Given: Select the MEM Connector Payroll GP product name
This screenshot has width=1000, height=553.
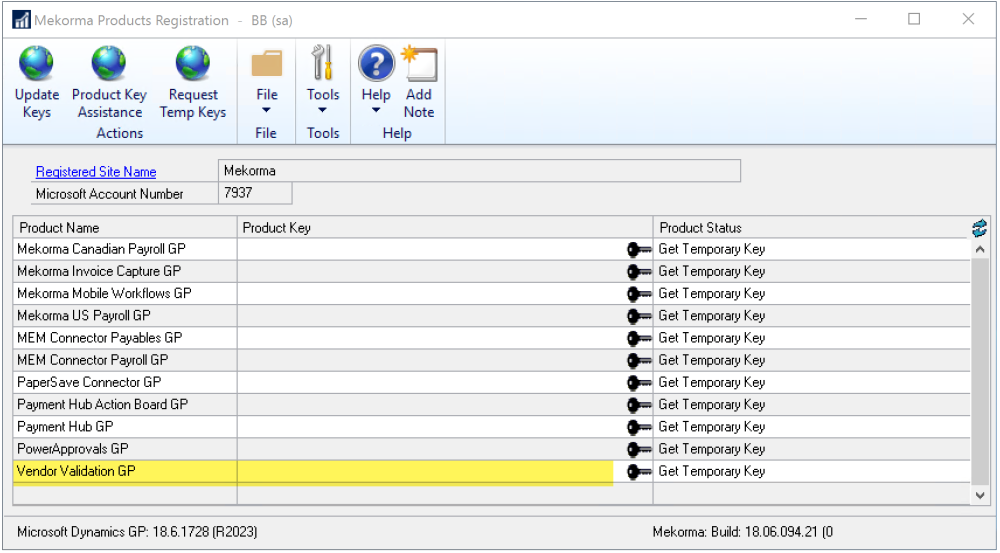Looking at the screenshot, I should [92, 360].
